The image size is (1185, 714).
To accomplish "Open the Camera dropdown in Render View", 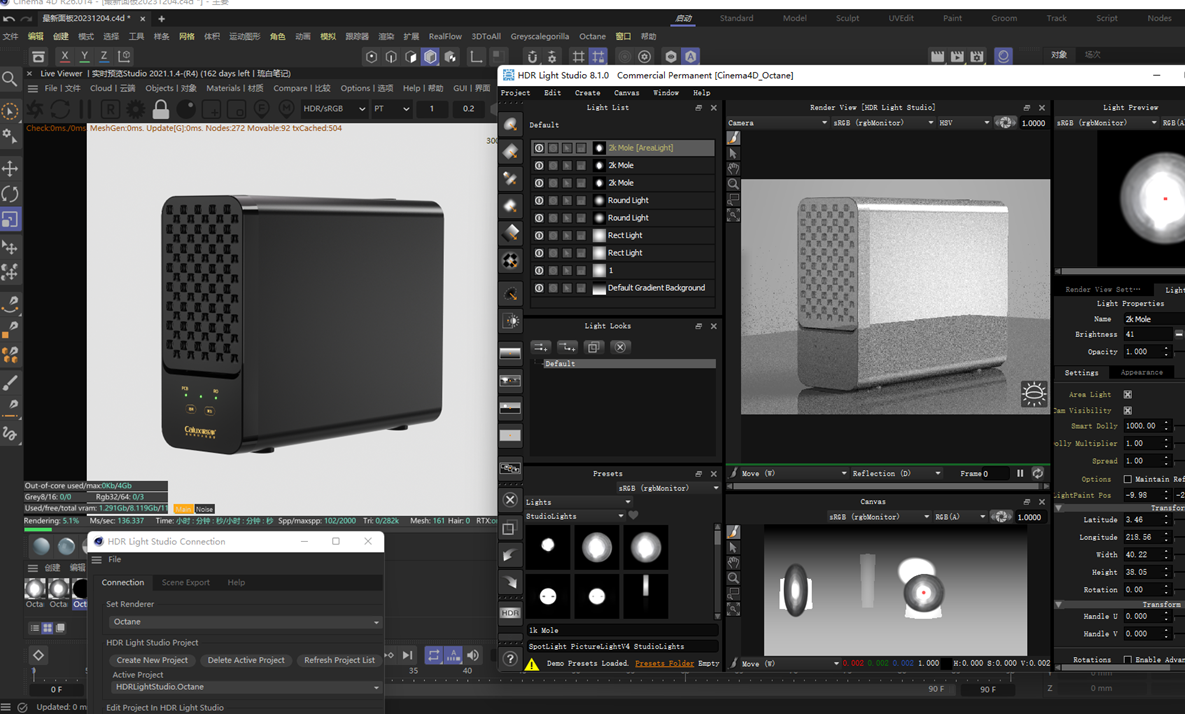I will 778,122.
